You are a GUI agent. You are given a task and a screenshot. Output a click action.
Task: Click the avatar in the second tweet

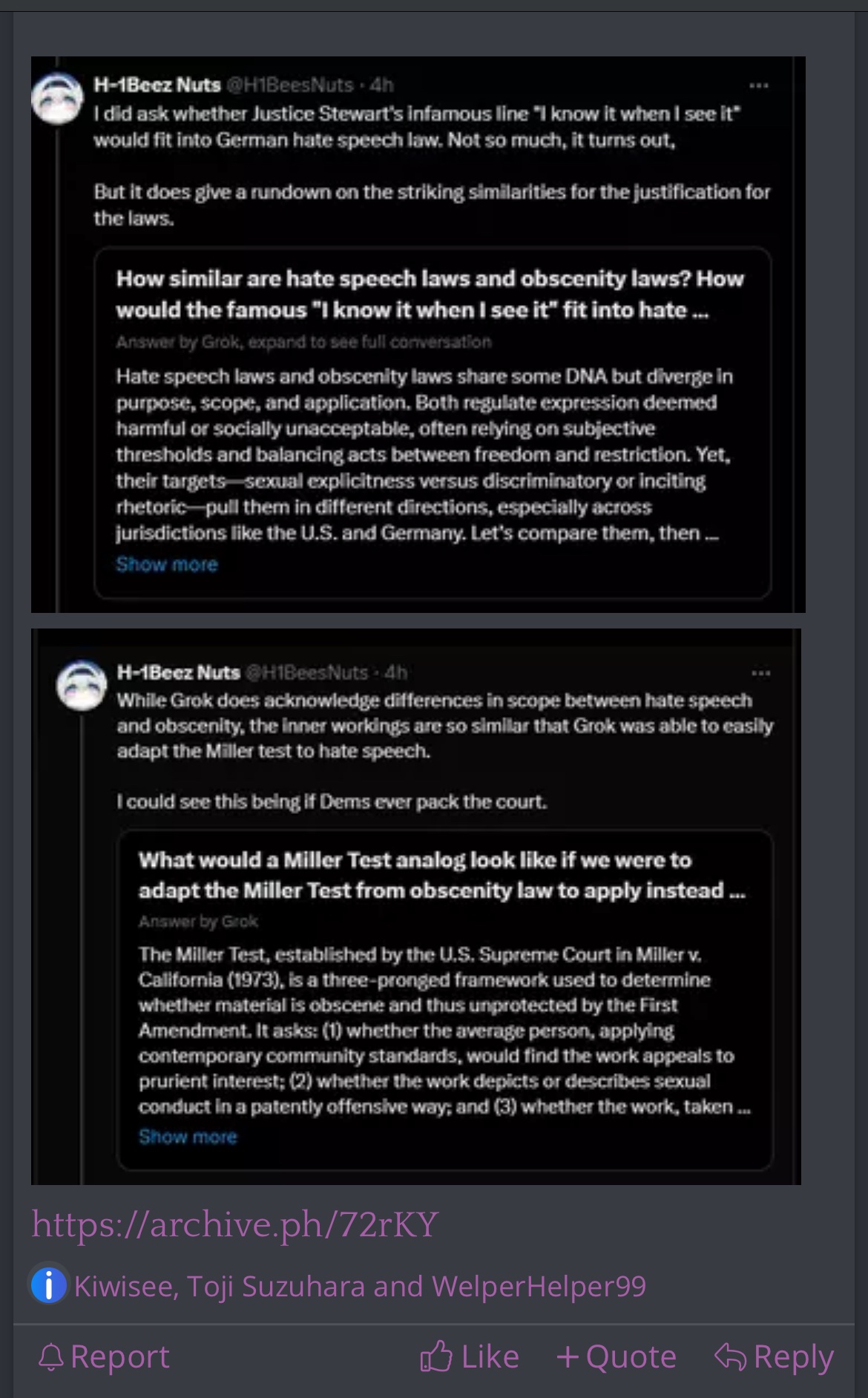[82, 685]
